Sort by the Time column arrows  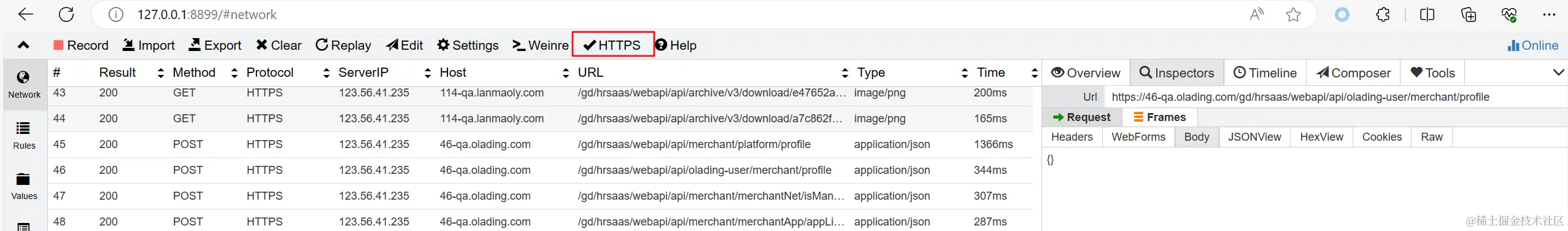[x=1035, y=73]
